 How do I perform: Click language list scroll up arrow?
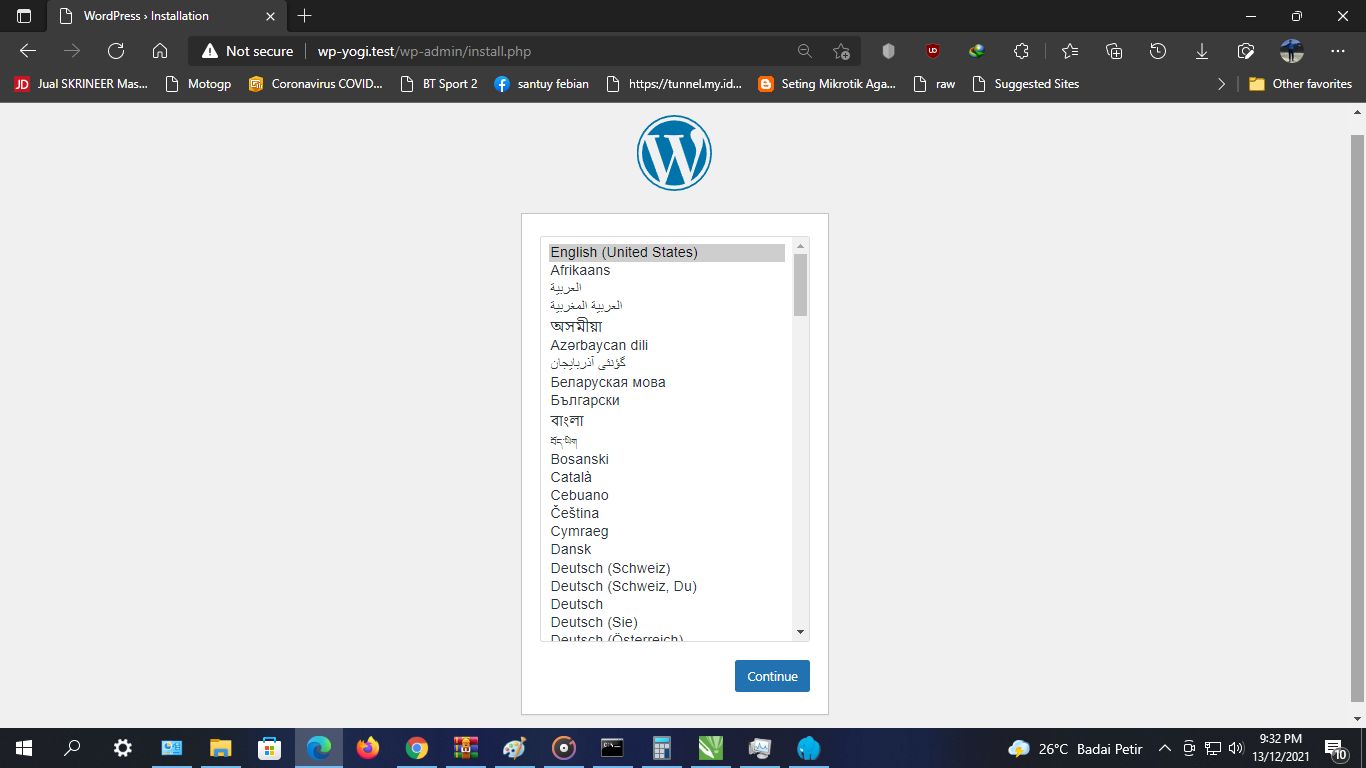800,246
